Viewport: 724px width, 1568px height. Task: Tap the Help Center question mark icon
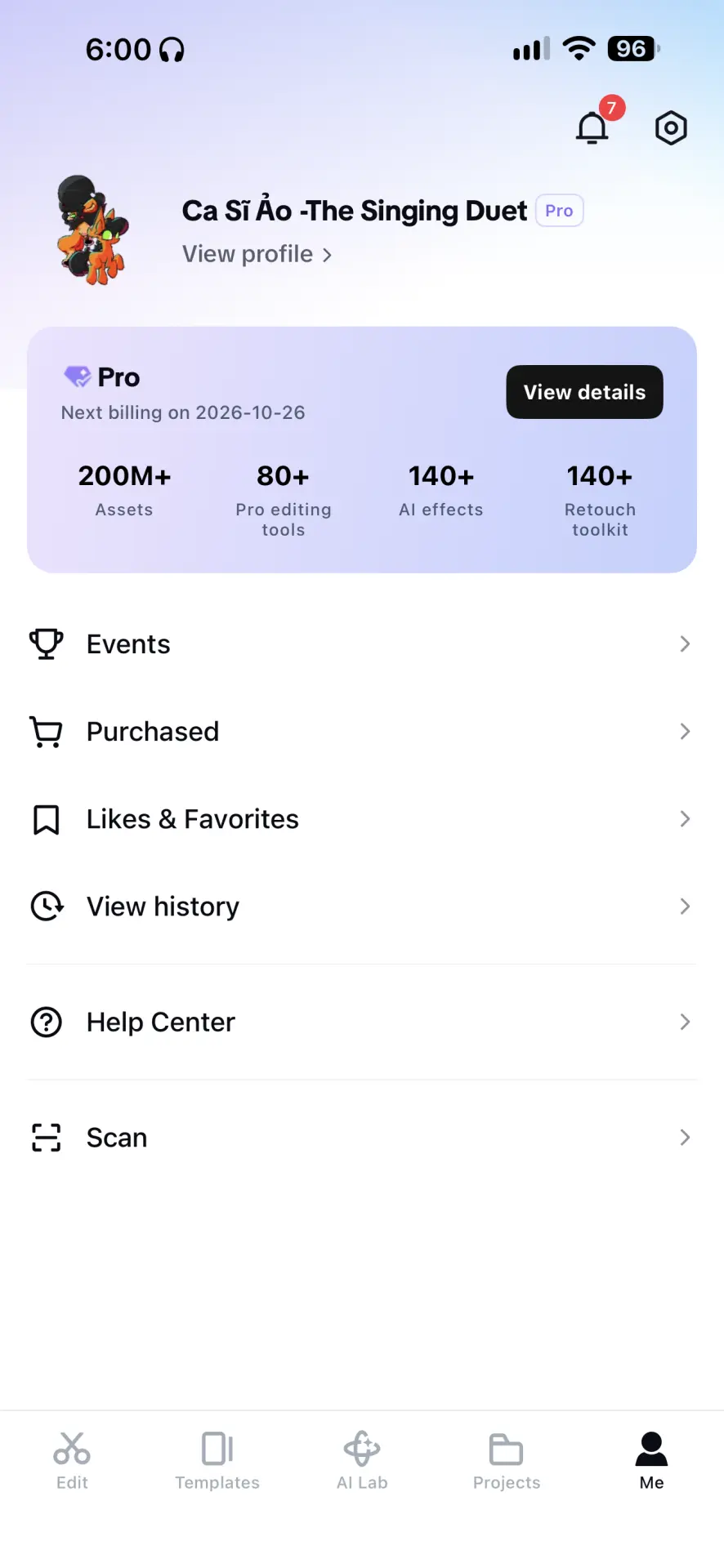[x=47, y=1022]
